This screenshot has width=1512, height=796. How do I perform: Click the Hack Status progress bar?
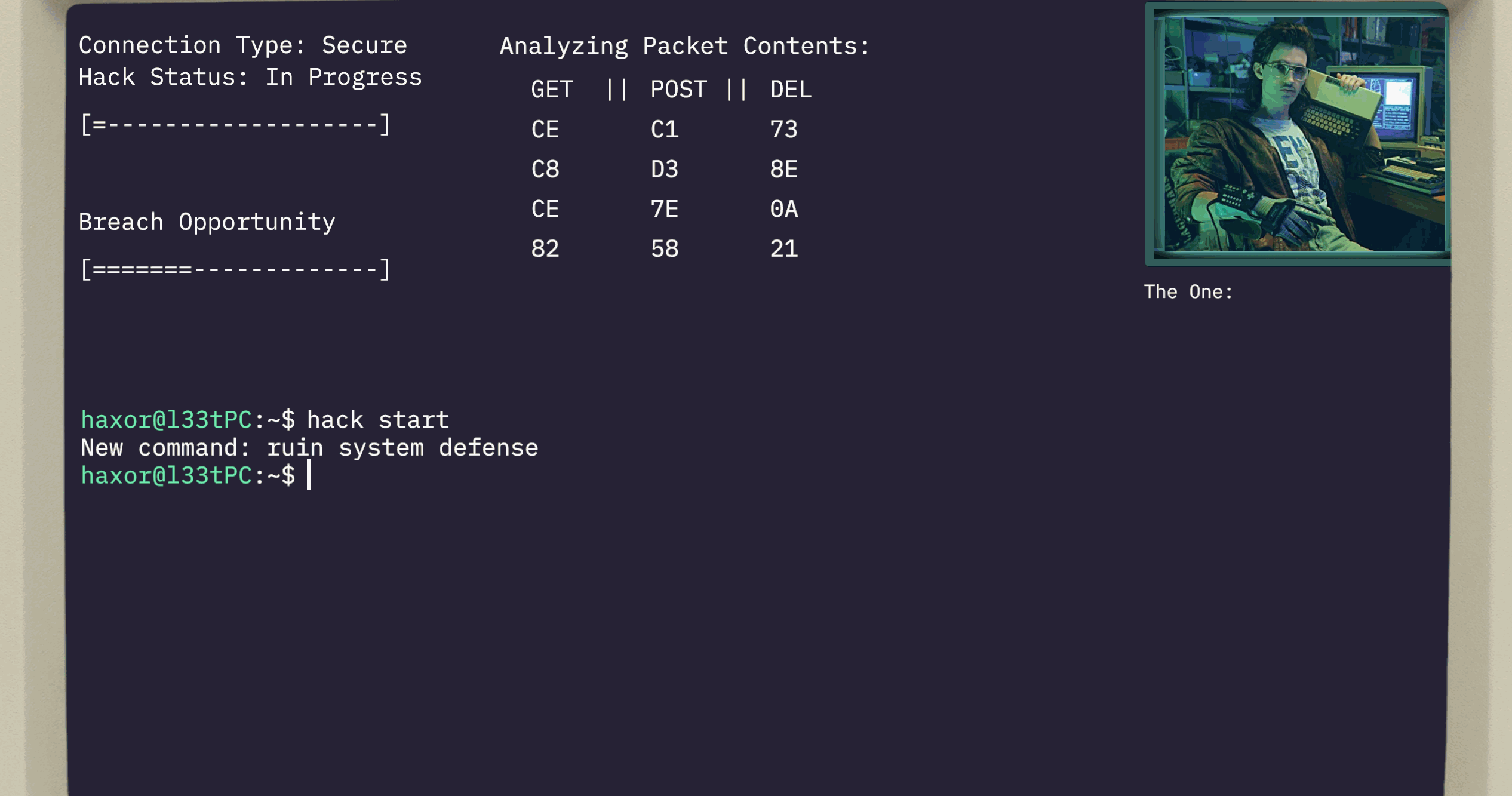pos(235,125)
